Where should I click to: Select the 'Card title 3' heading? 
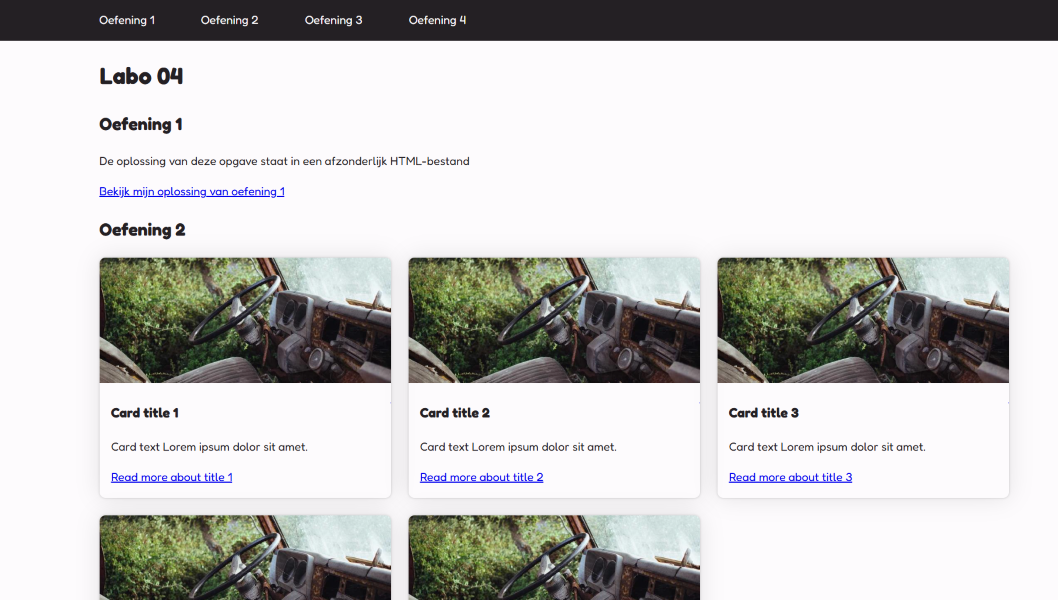point(763,413)
